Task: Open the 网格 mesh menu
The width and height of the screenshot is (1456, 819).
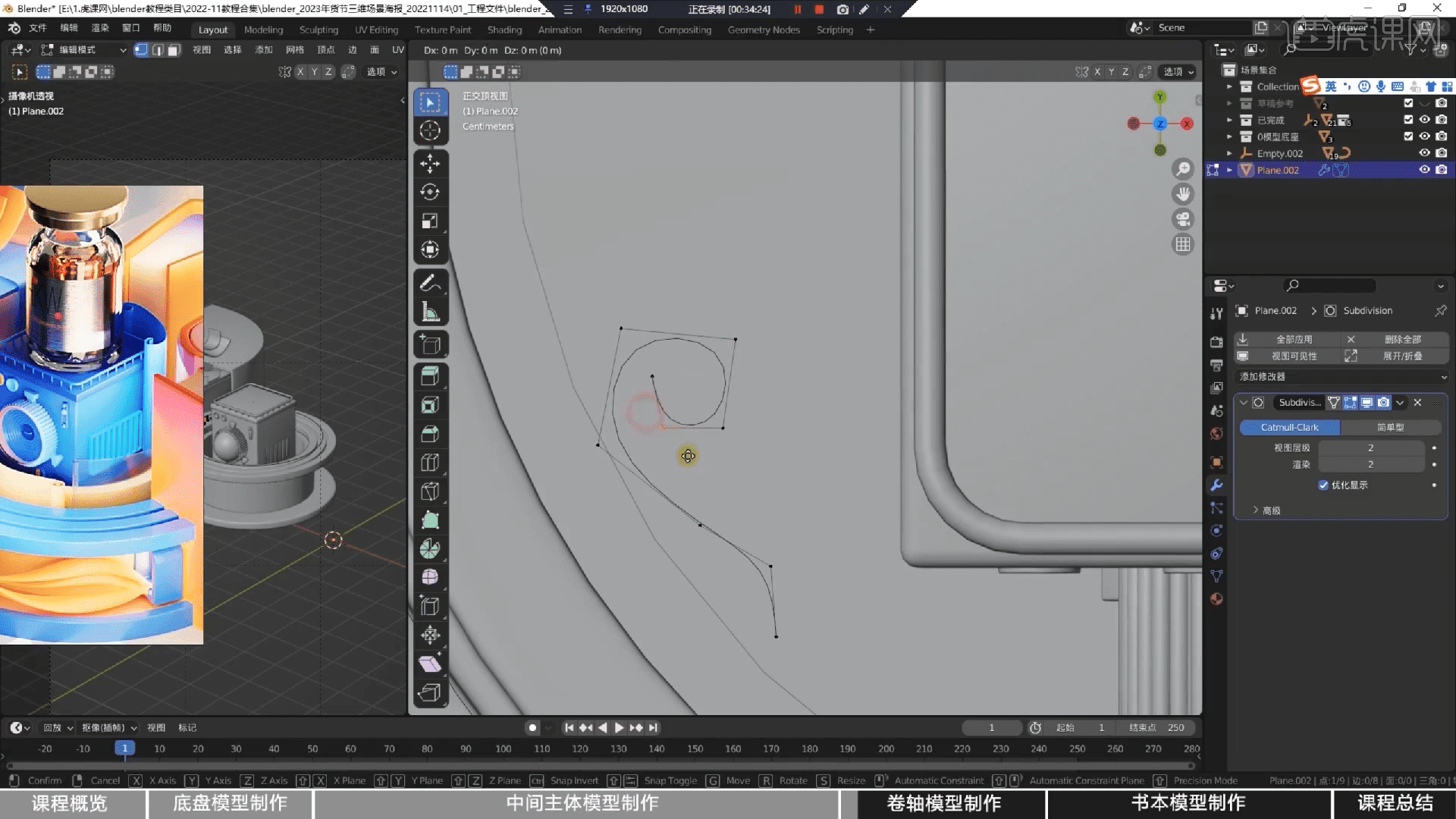Action: tap(294, 50)
